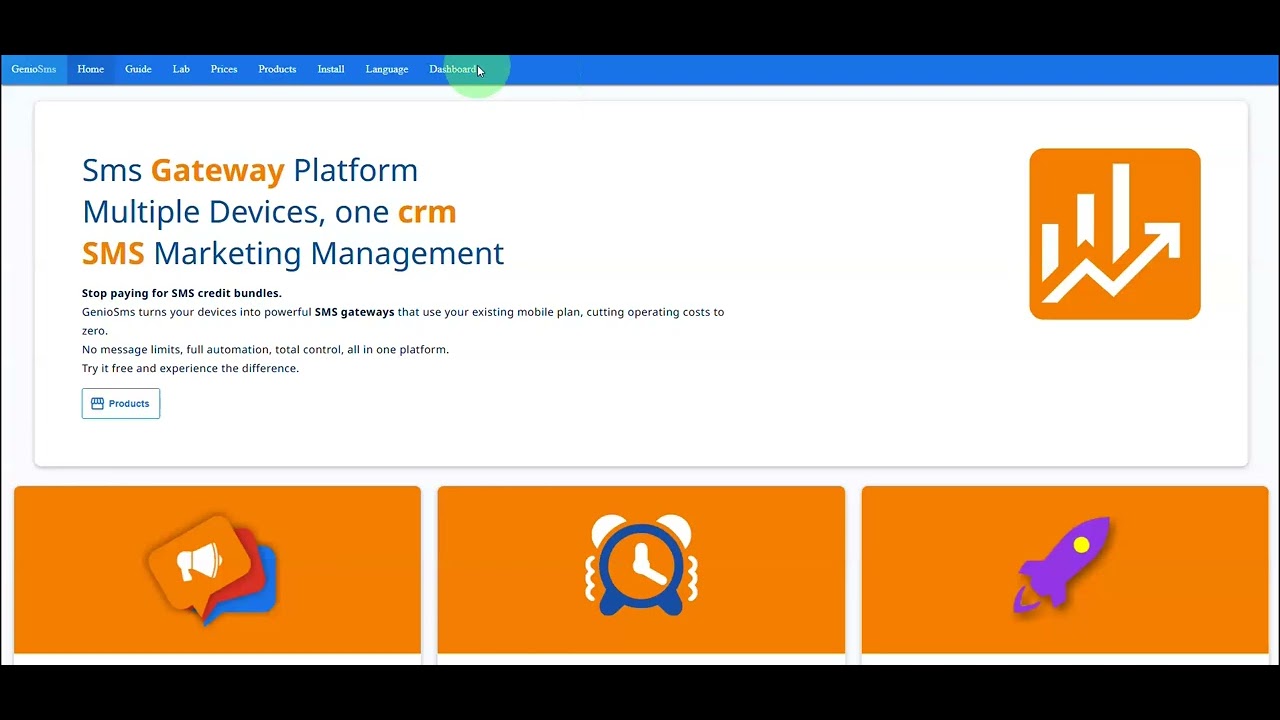Click the 'Sms Gateway Platform' heading

point(250,170)
